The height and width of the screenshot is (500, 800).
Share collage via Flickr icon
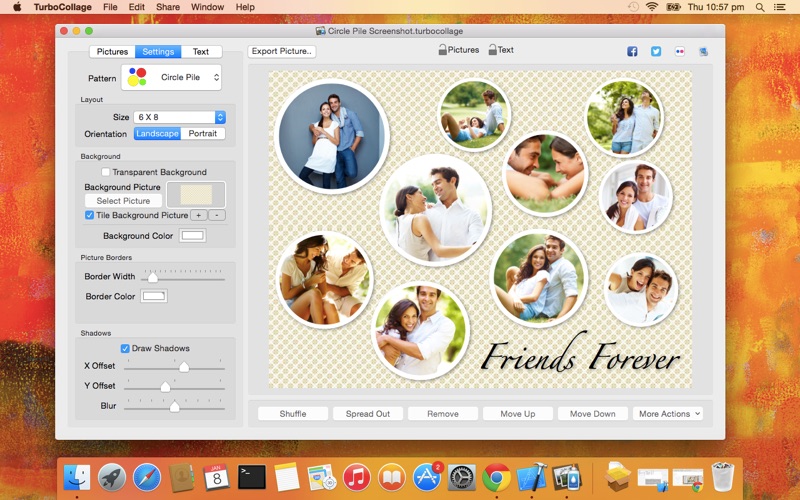pos(680,52)
